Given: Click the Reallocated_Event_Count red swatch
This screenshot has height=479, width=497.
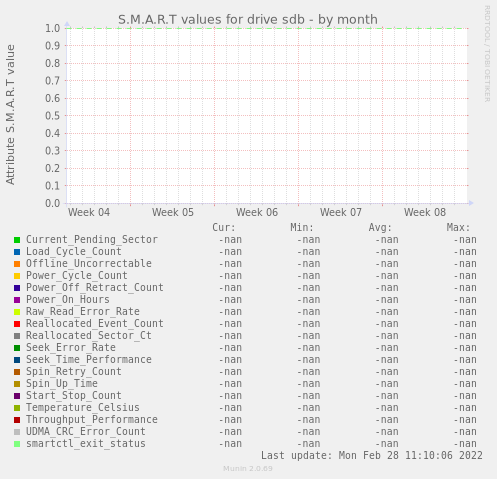Looking at the screenshot, I should coord(17,324).
